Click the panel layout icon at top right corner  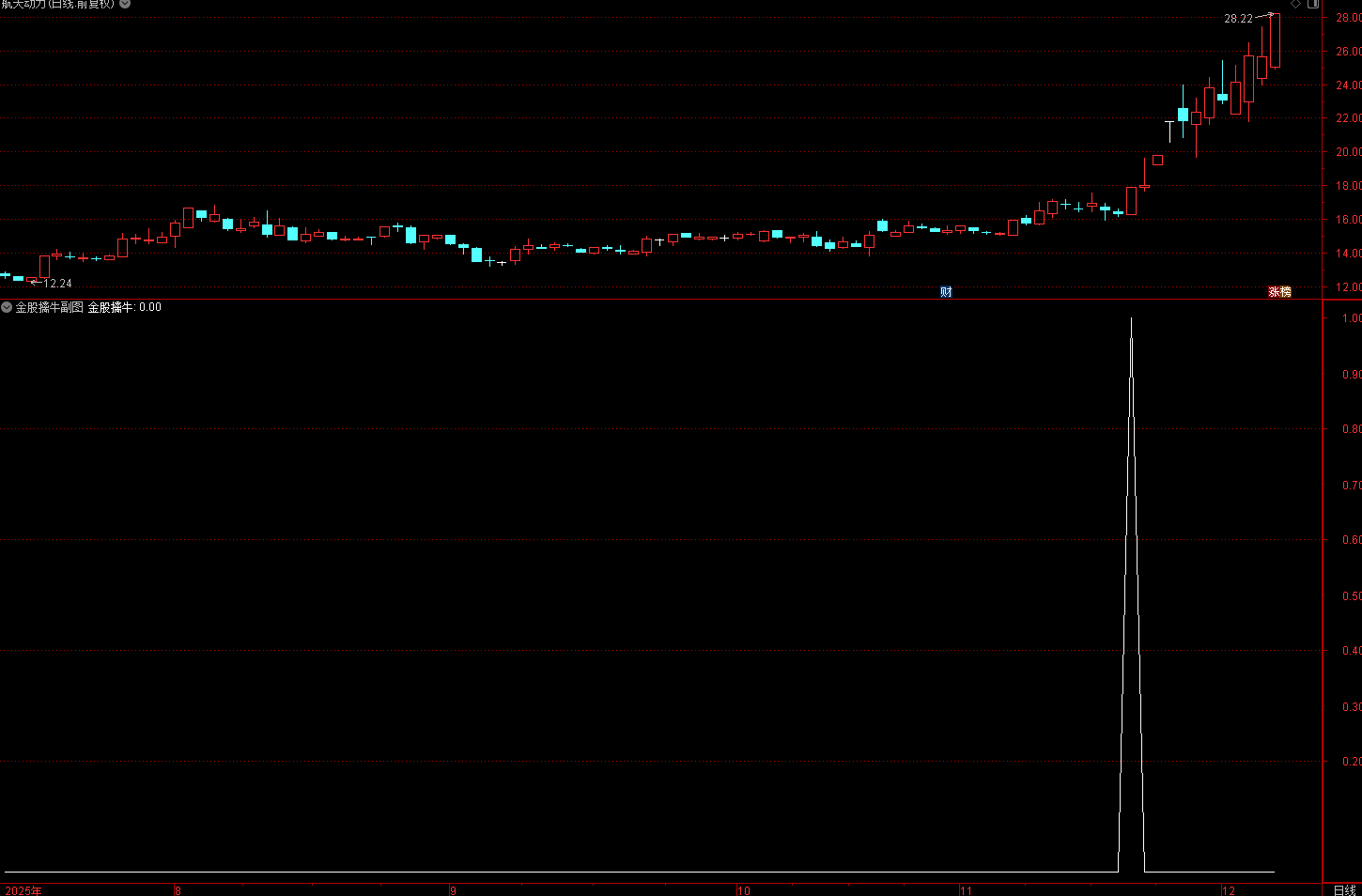click(1313, 4)
